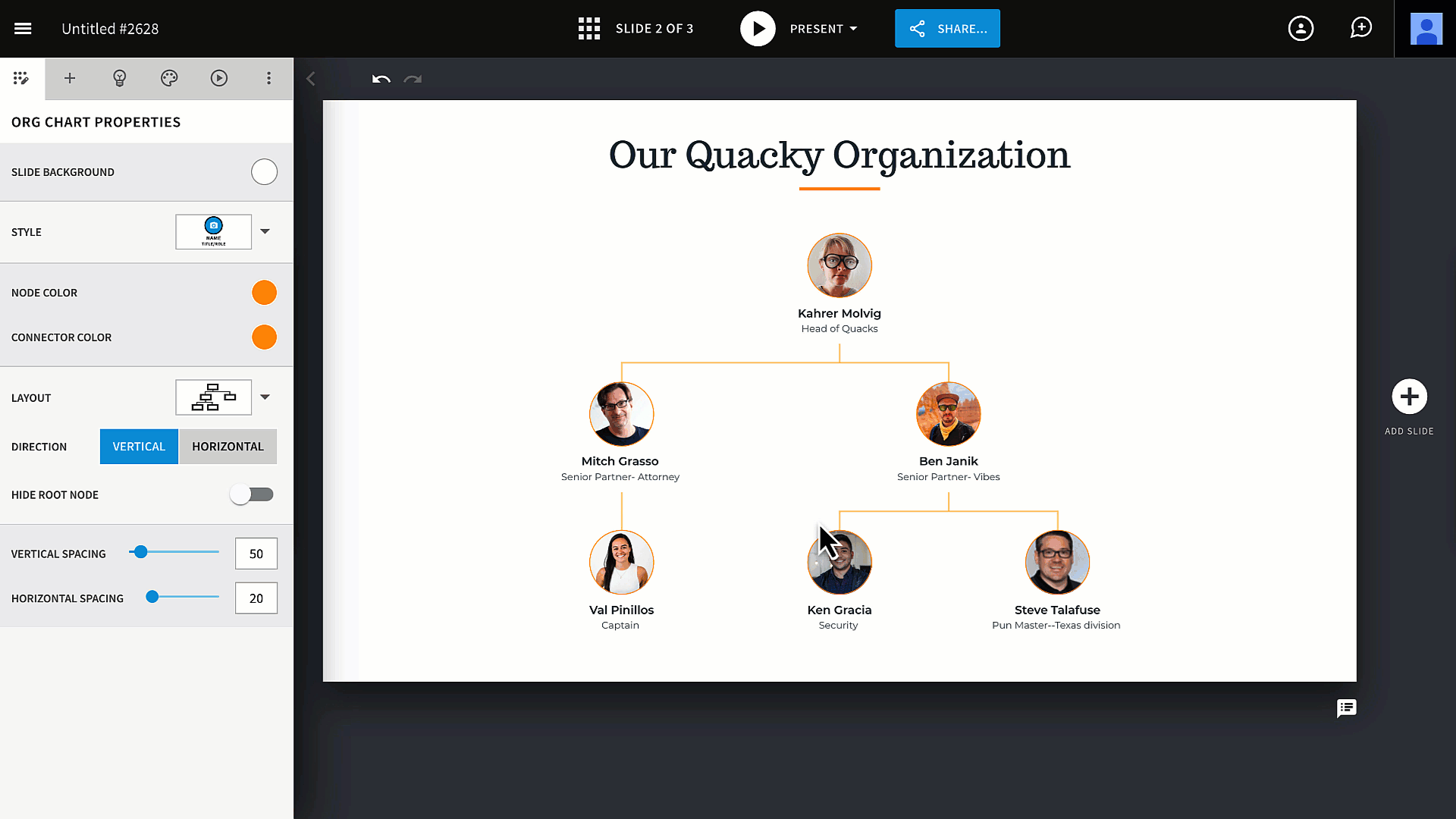
Task: Click the 'Captain' role text
Action: click(620, 626)
